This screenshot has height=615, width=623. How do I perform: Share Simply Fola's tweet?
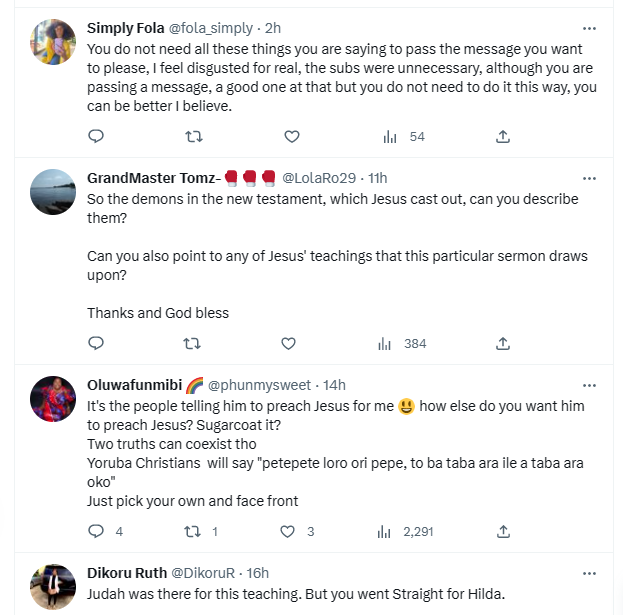point(503,136)
